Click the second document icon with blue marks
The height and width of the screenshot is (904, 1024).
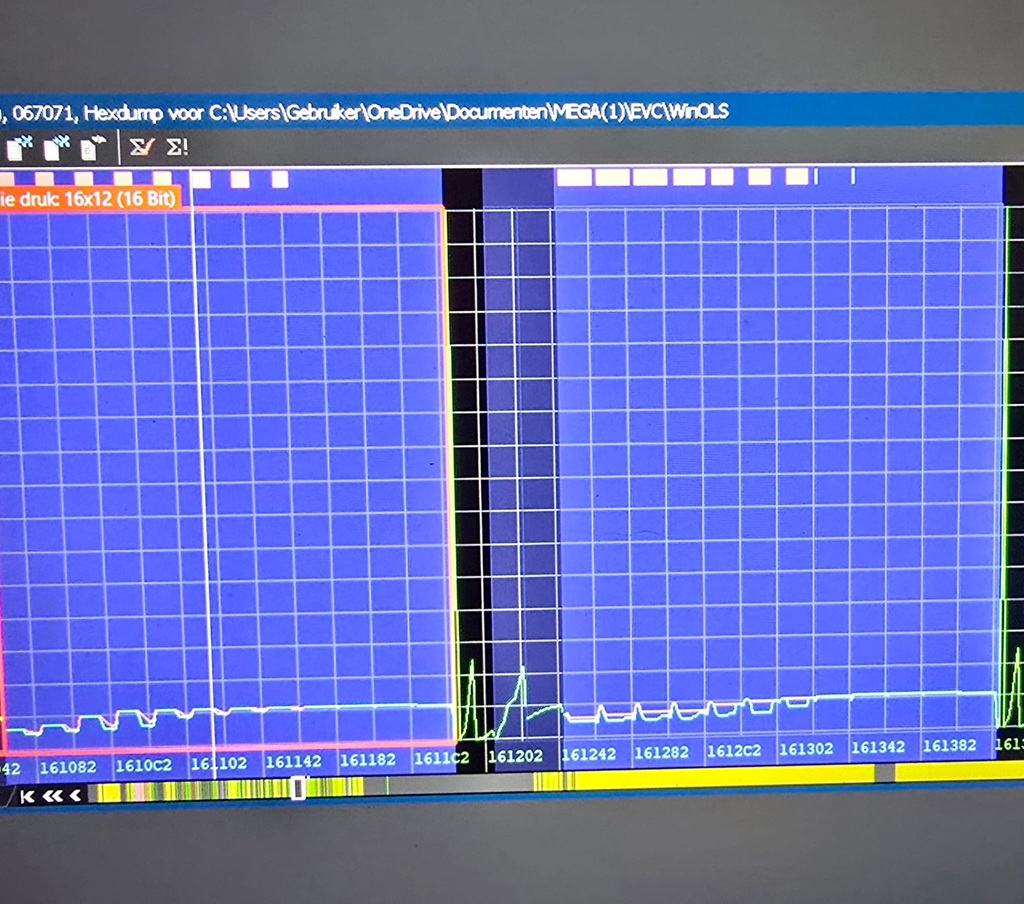[57, 147]
